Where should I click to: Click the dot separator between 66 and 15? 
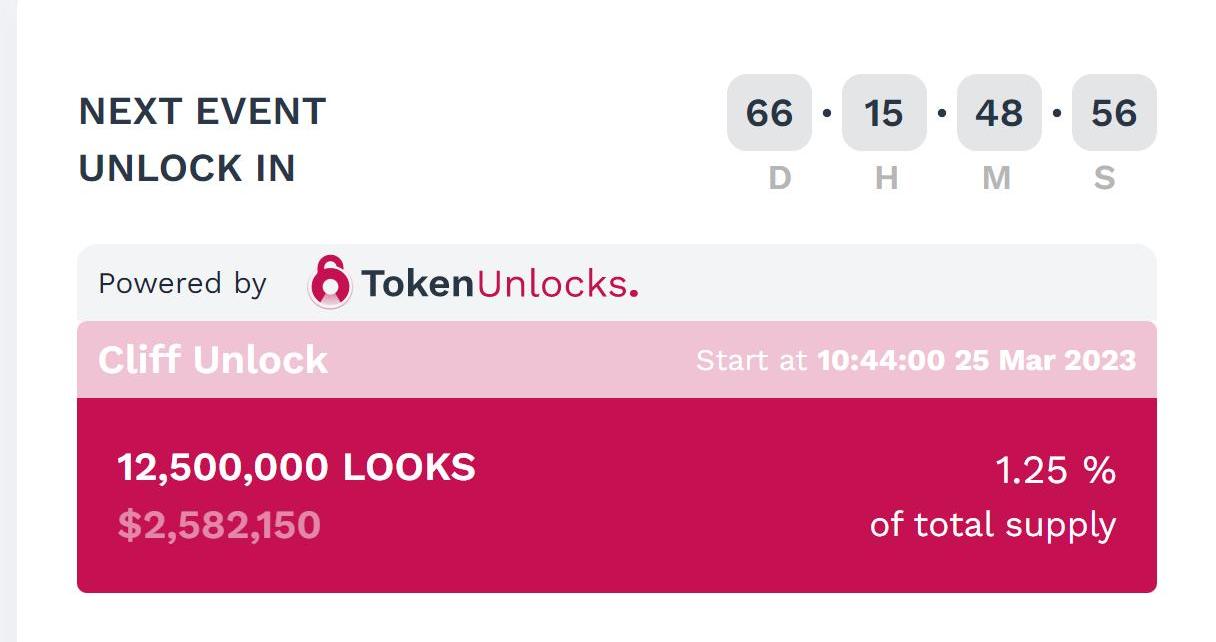click(x=827, y=113)
